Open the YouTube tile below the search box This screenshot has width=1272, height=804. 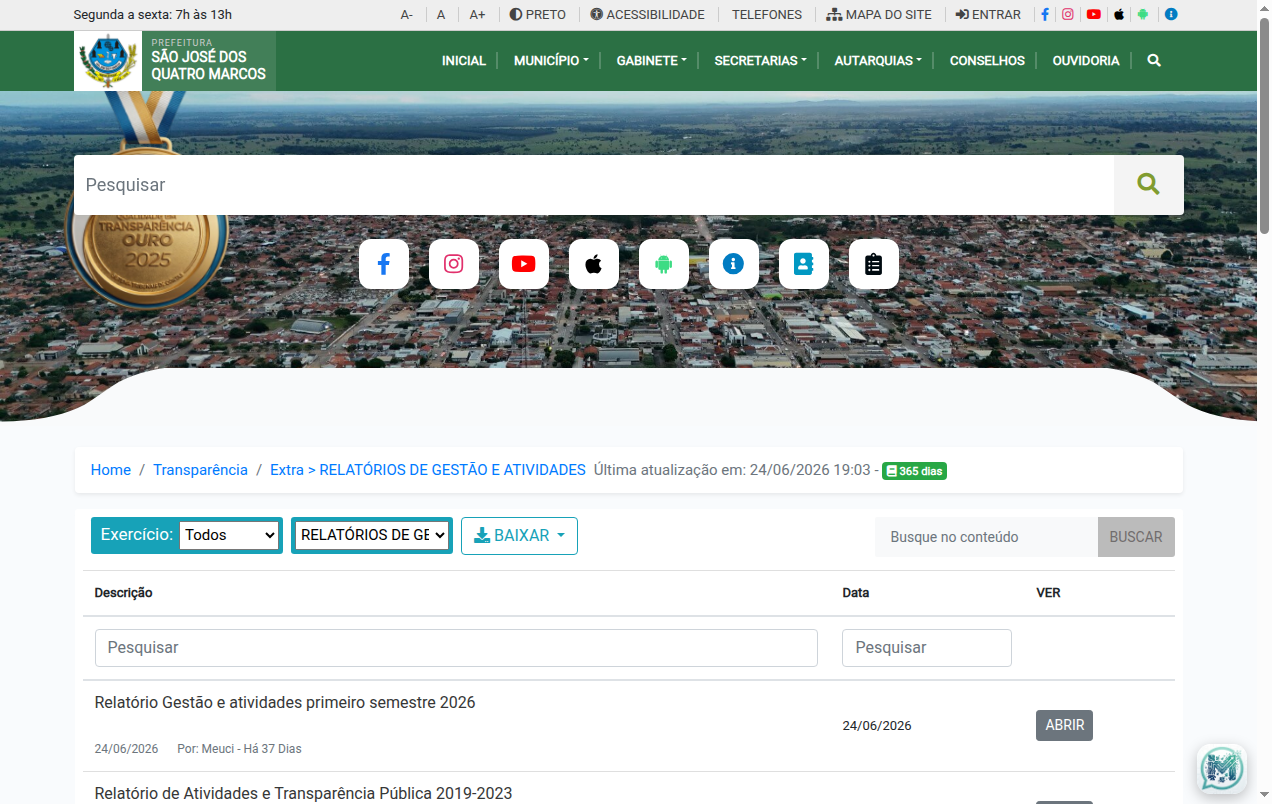pos(524,264)
